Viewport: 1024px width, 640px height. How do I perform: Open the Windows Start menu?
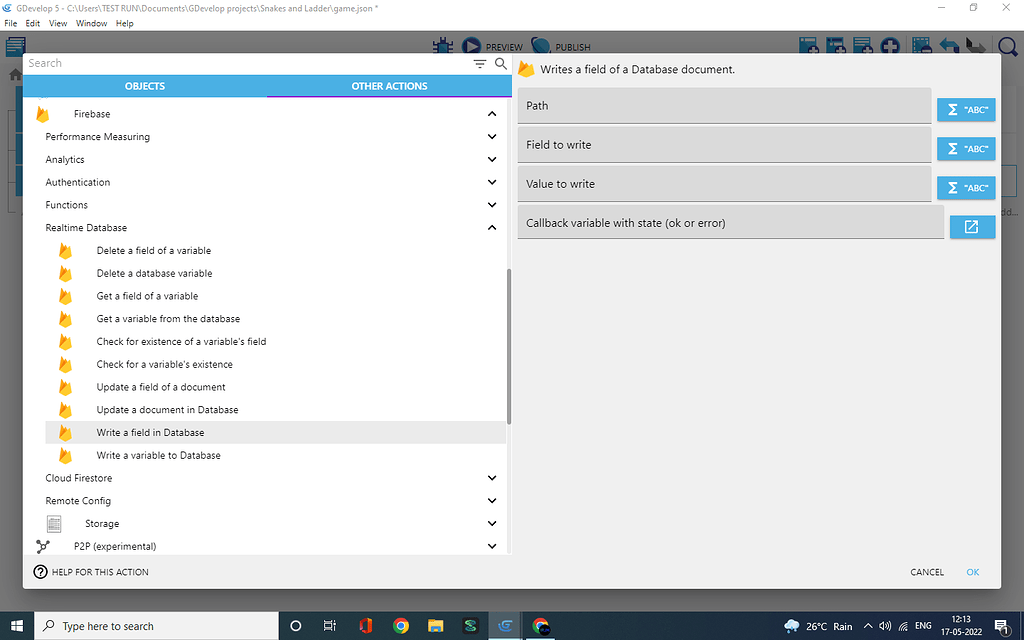tap(16, 626)
